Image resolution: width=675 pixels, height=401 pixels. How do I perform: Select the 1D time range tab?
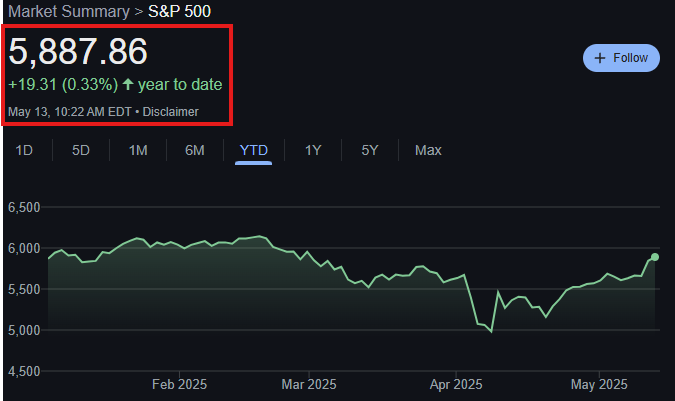(24, 150)
